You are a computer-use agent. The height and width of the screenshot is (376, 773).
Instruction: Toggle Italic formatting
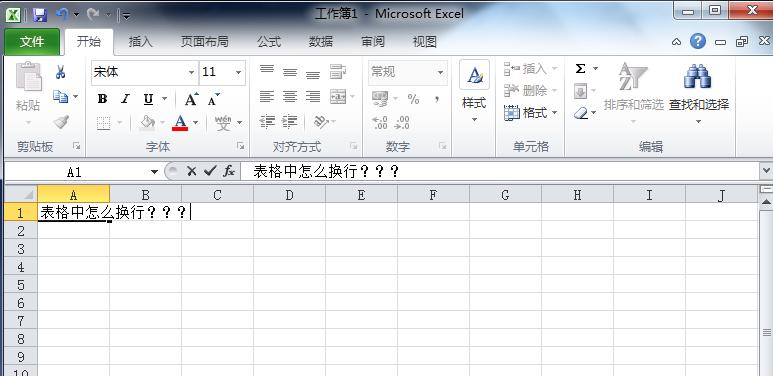coord(125,99)
